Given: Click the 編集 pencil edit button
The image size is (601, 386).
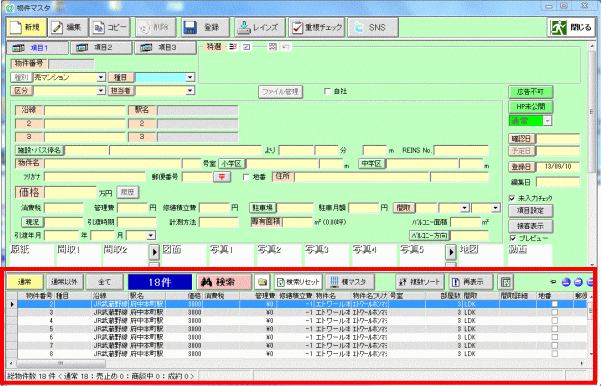Looking at the screenshot, I should [68, 28].
